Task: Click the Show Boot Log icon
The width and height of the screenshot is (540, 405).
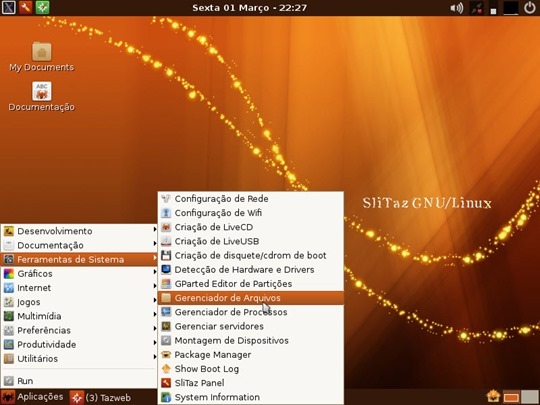Action: point(166,368)
